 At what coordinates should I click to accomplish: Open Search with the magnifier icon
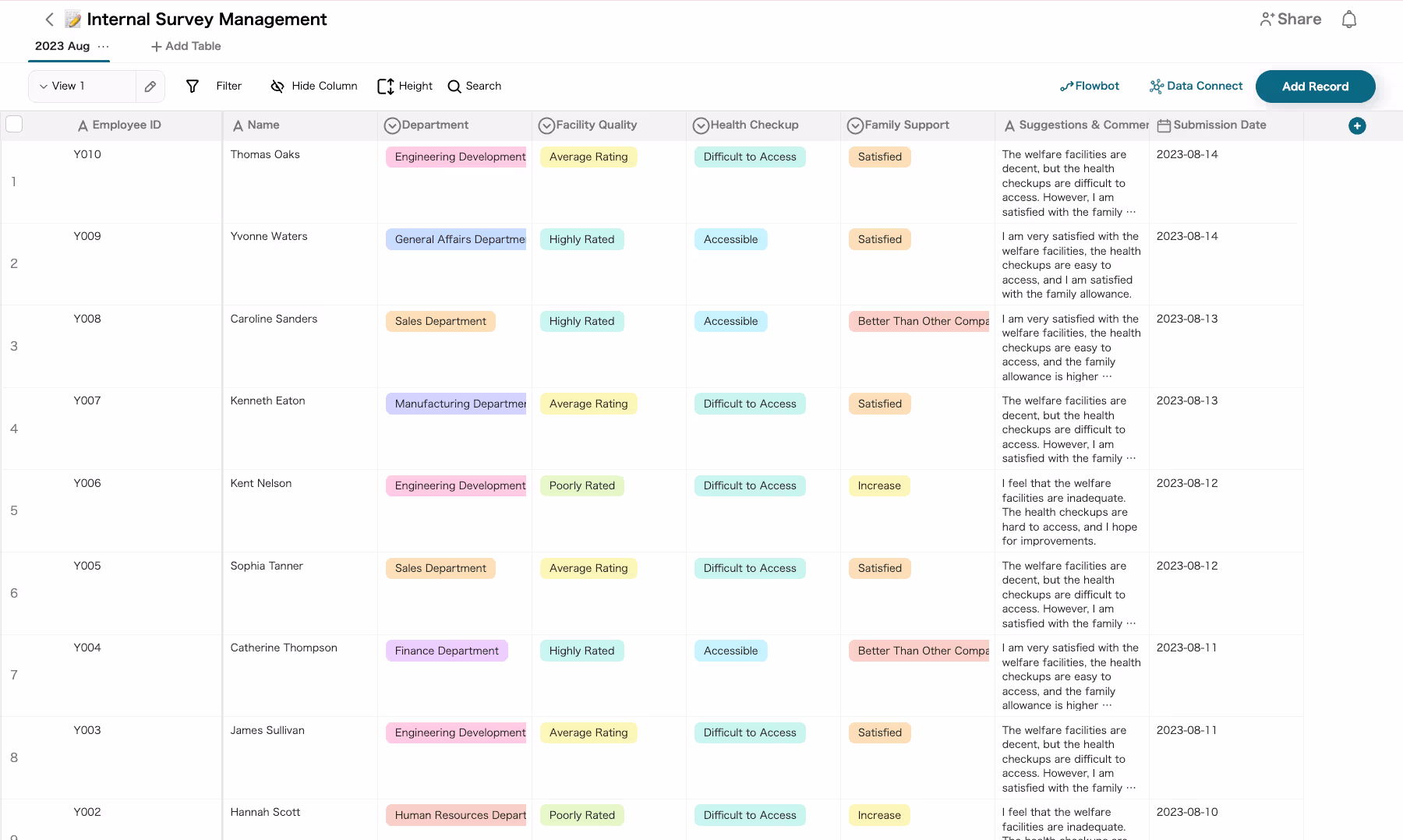[454, 86]
